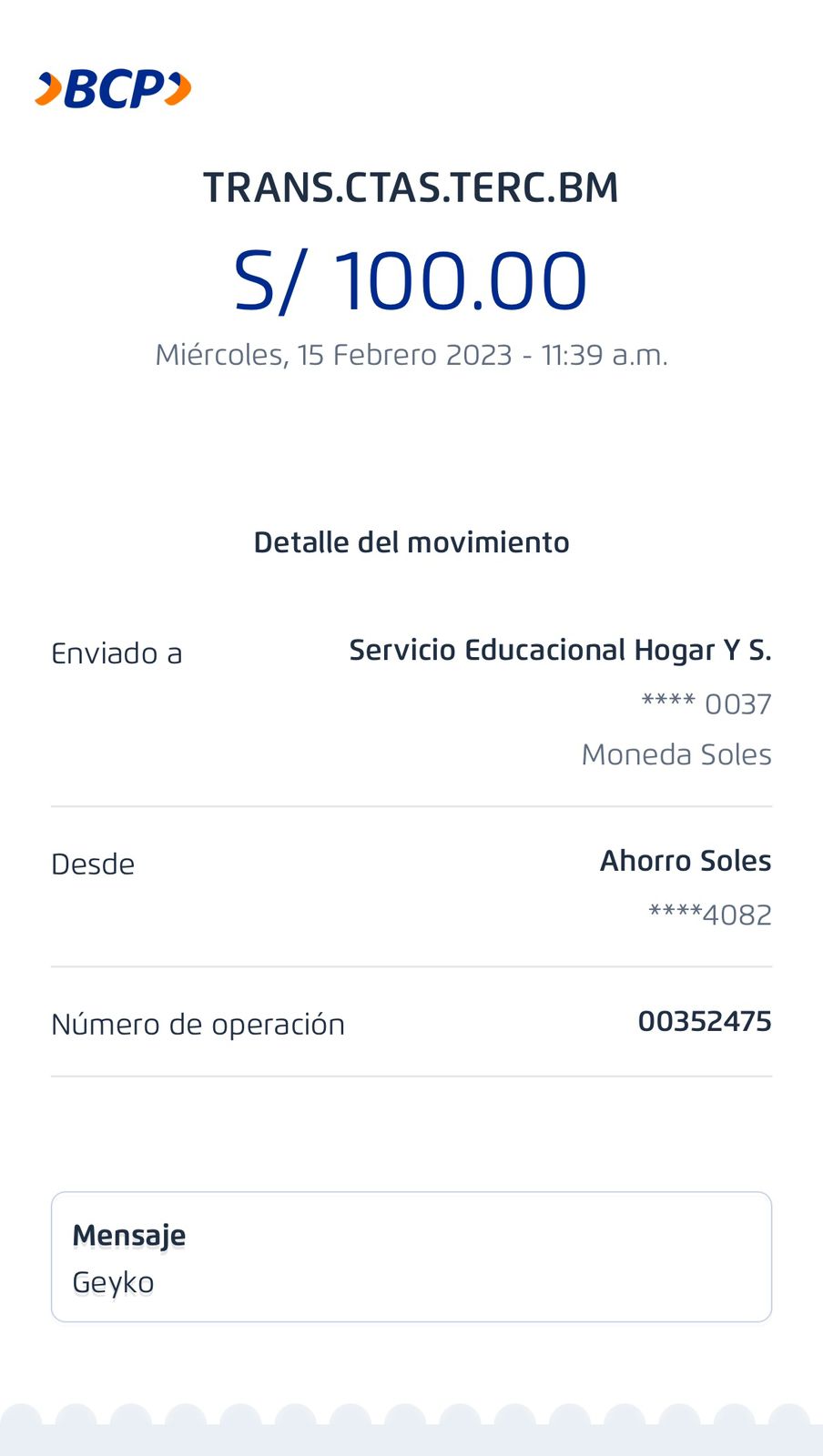This screenshot has width=823, height=1456.
Task: Click the Detalle del movimiento heading
Action: (411, 542)
